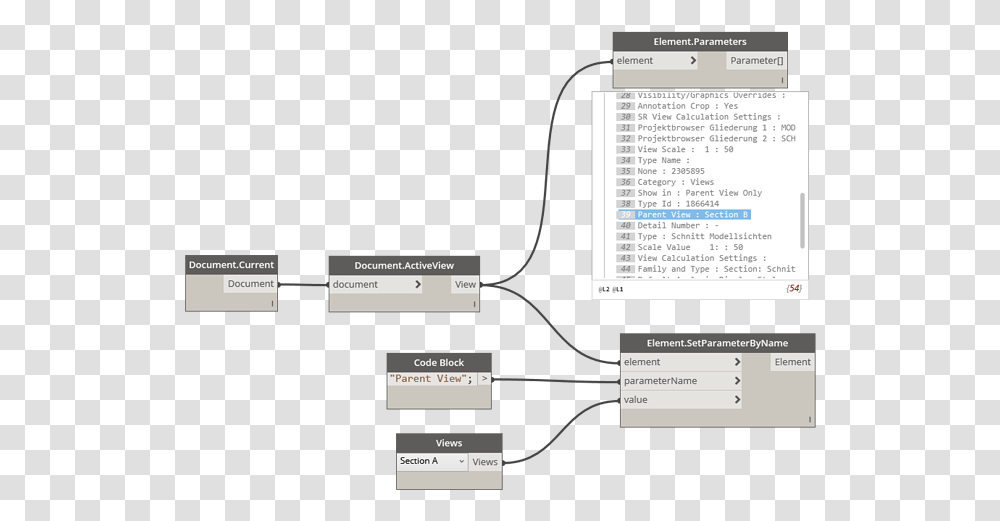Click the Element output port on SetParameterByName

coord(792,362)
